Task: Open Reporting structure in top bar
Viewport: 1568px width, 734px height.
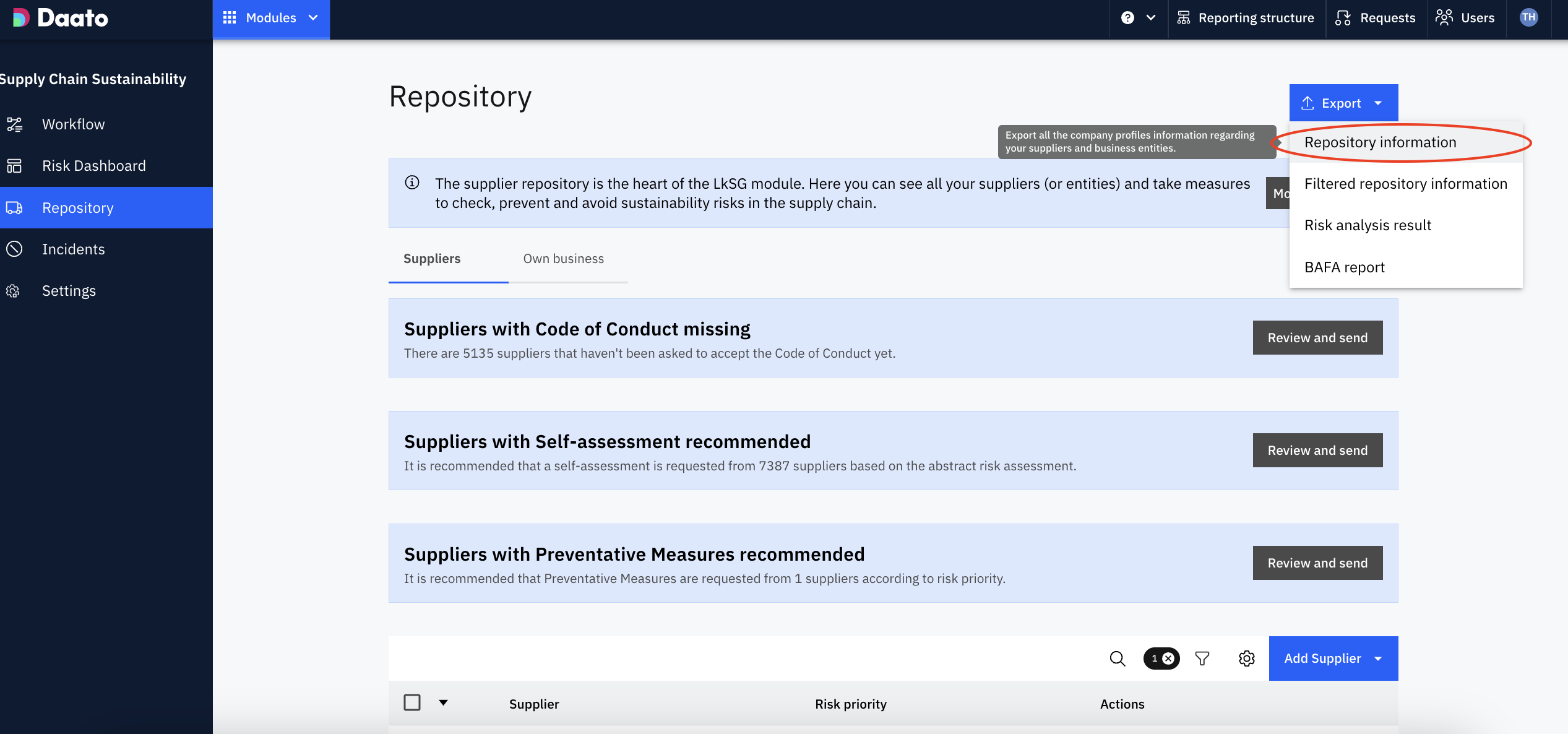Action: [1246, 18]
